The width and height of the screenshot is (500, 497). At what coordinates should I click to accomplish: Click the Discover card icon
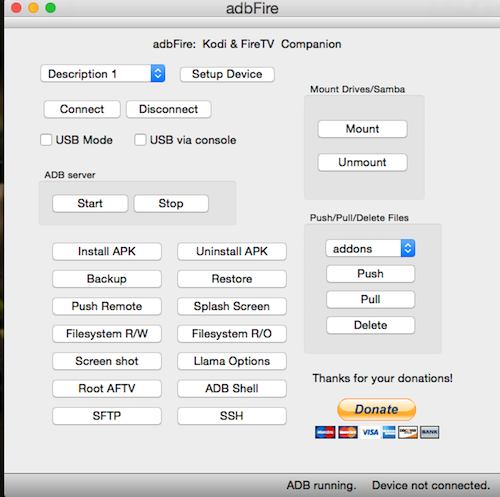click(408, 432)
